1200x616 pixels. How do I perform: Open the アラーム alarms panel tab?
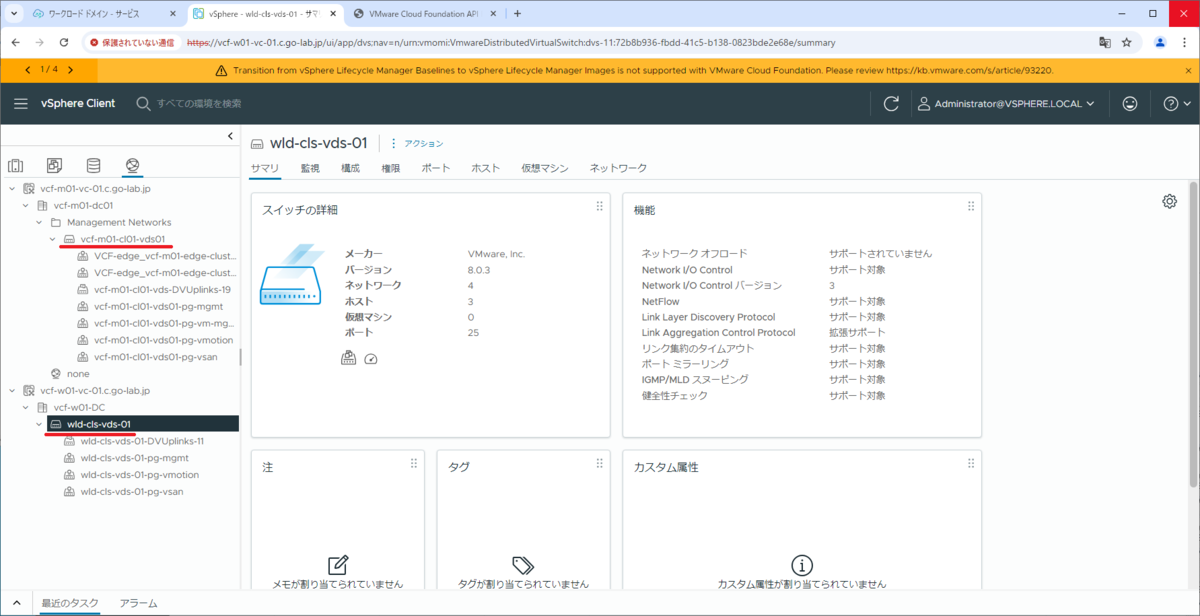tap(138, 603)
